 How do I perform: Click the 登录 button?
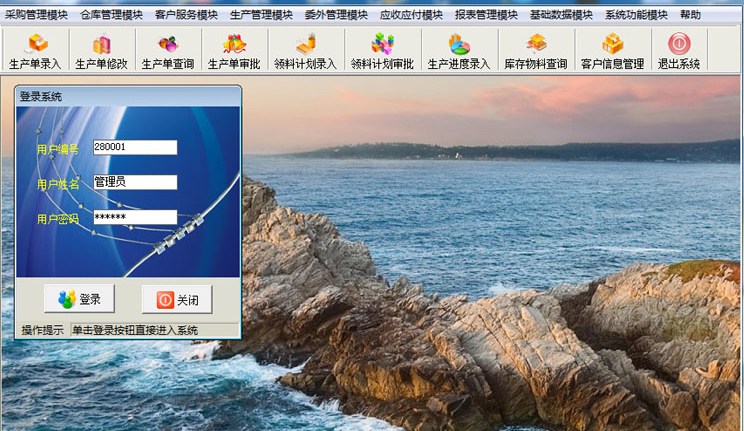coord(79,299)
